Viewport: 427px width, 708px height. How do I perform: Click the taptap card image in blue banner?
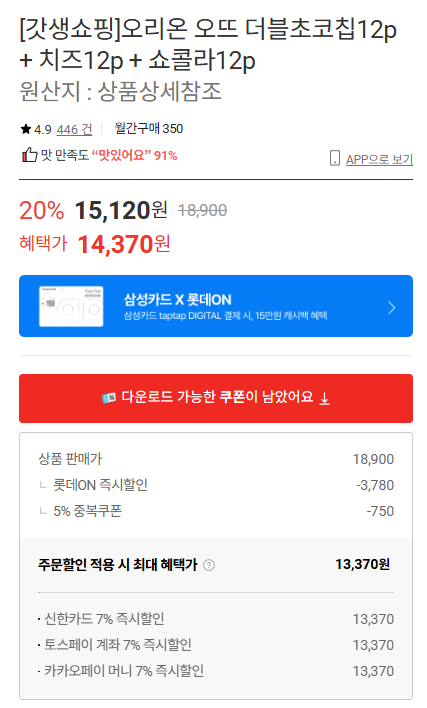[x=71, y=306]
